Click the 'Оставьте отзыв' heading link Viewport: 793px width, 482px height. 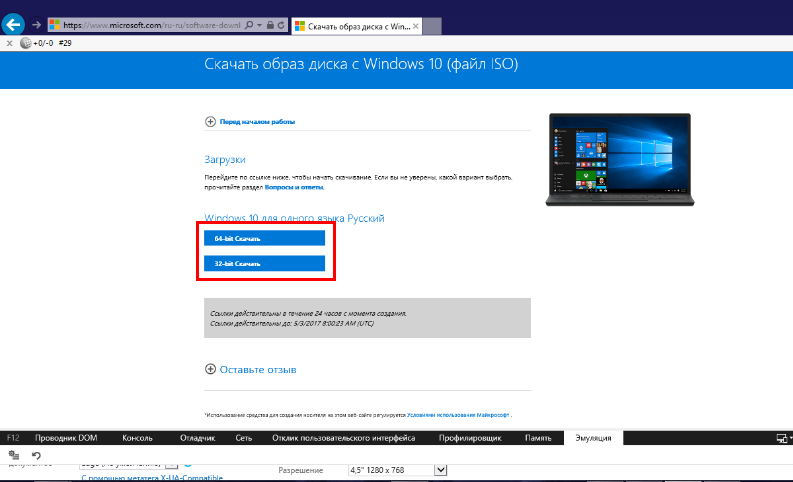click(258, 370)
